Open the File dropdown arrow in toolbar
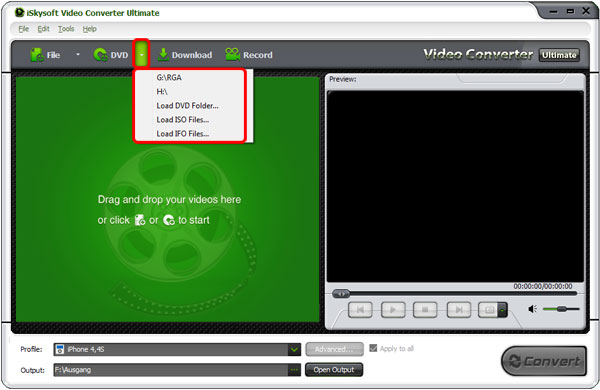This screenshot has width=600, height=390. pos(78,55)
